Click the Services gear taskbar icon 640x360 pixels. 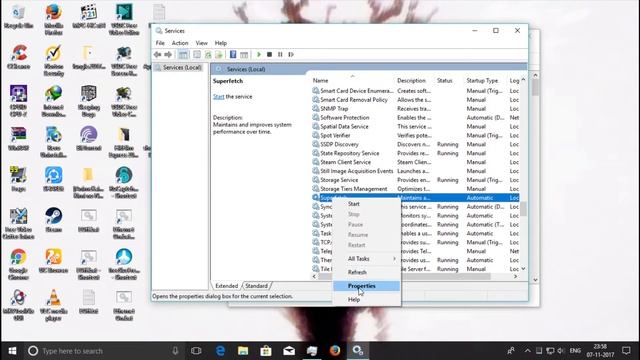point(358,351)
